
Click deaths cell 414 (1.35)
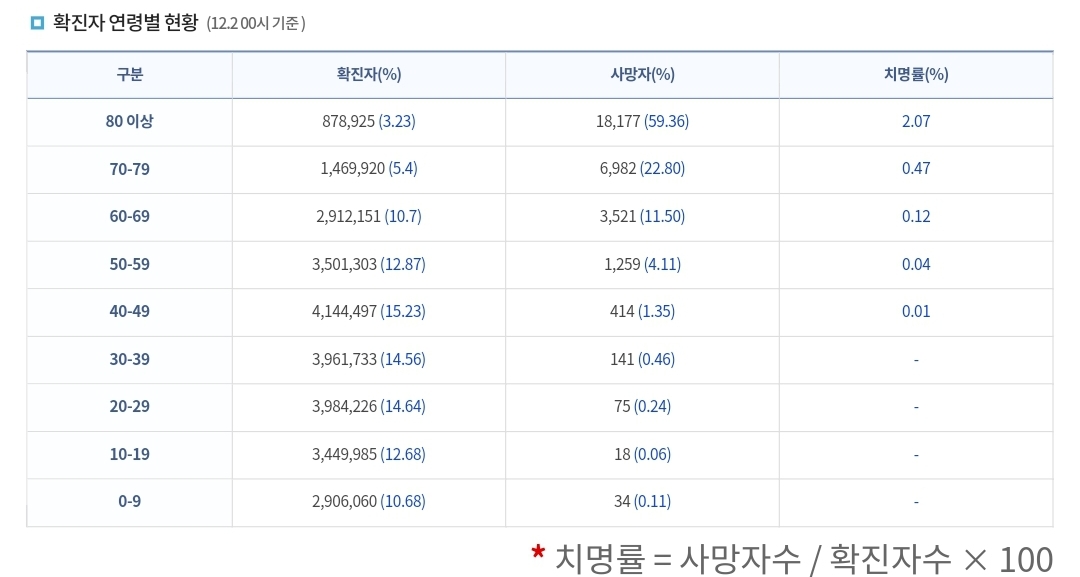click(642, 311)
